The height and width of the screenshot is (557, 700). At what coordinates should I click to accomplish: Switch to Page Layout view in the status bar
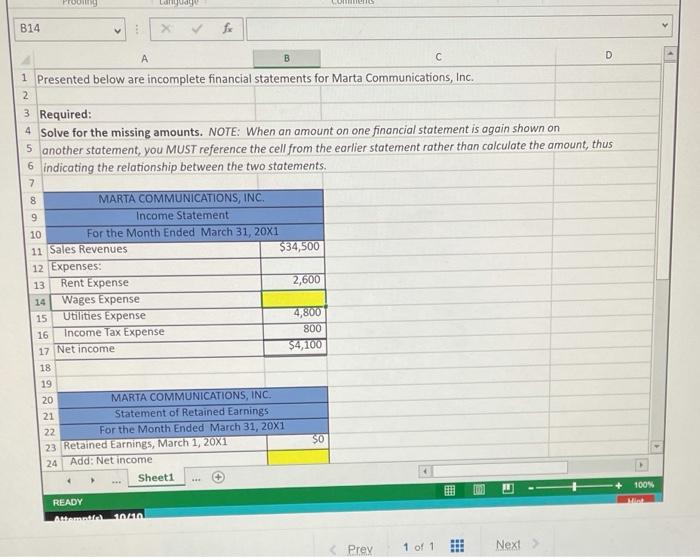pos(479,490)
